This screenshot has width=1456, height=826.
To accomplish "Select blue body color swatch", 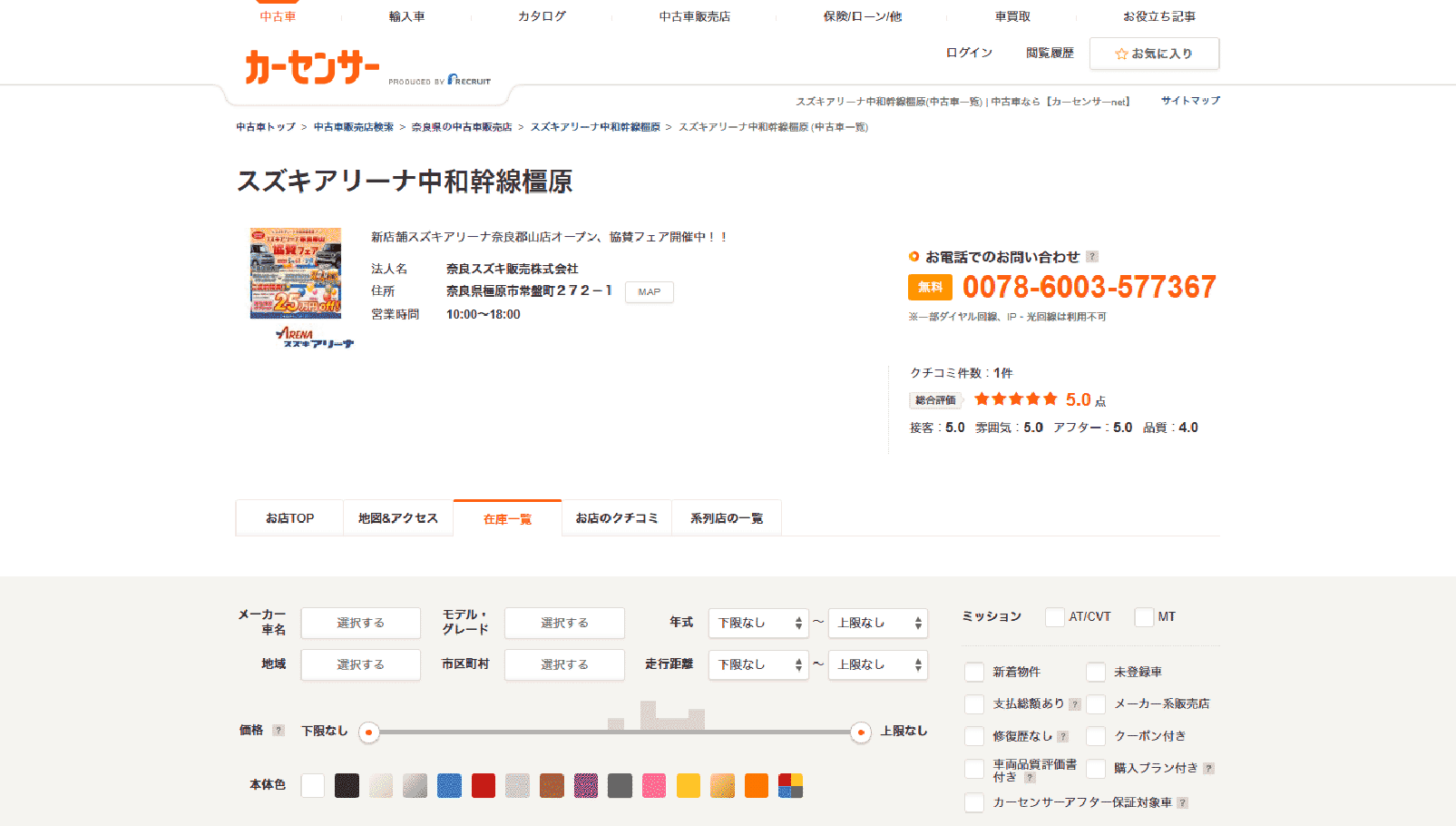I will [449, 786].
